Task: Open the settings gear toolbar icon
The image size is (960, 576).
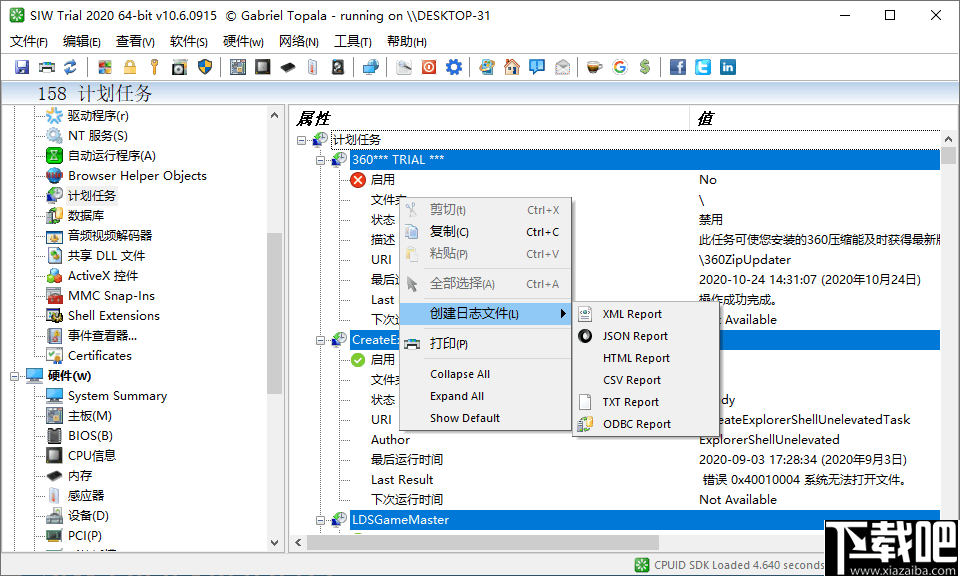Action: pyautogui.click(x=454, y=66)
